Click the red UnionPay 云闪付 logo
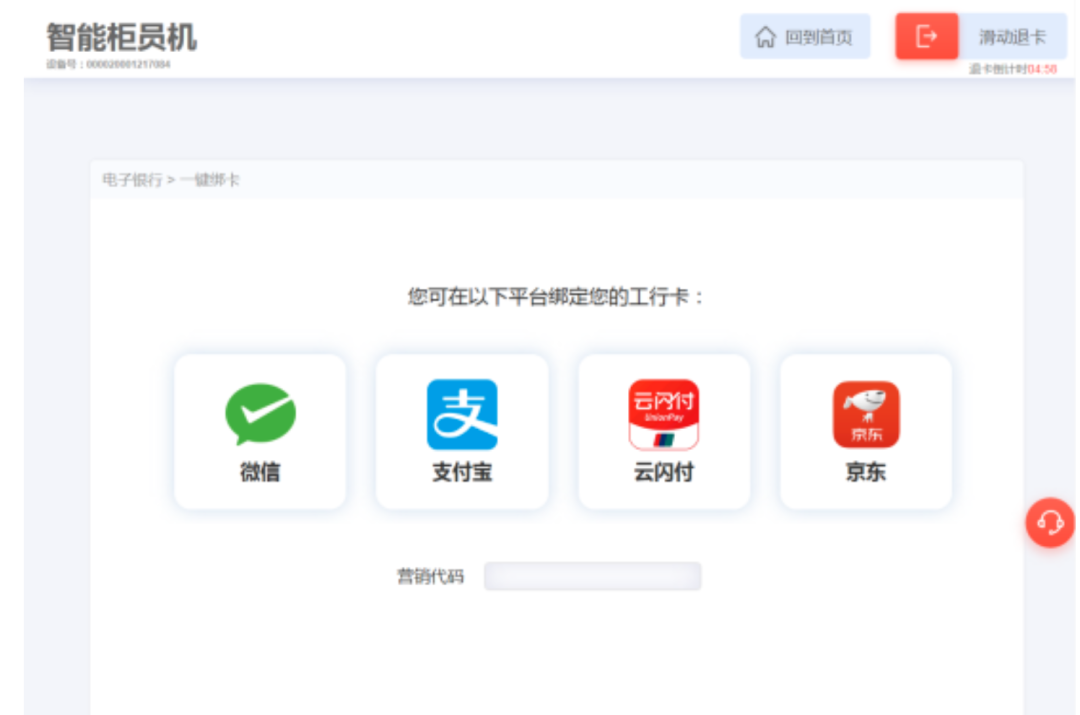 (664, 414)
